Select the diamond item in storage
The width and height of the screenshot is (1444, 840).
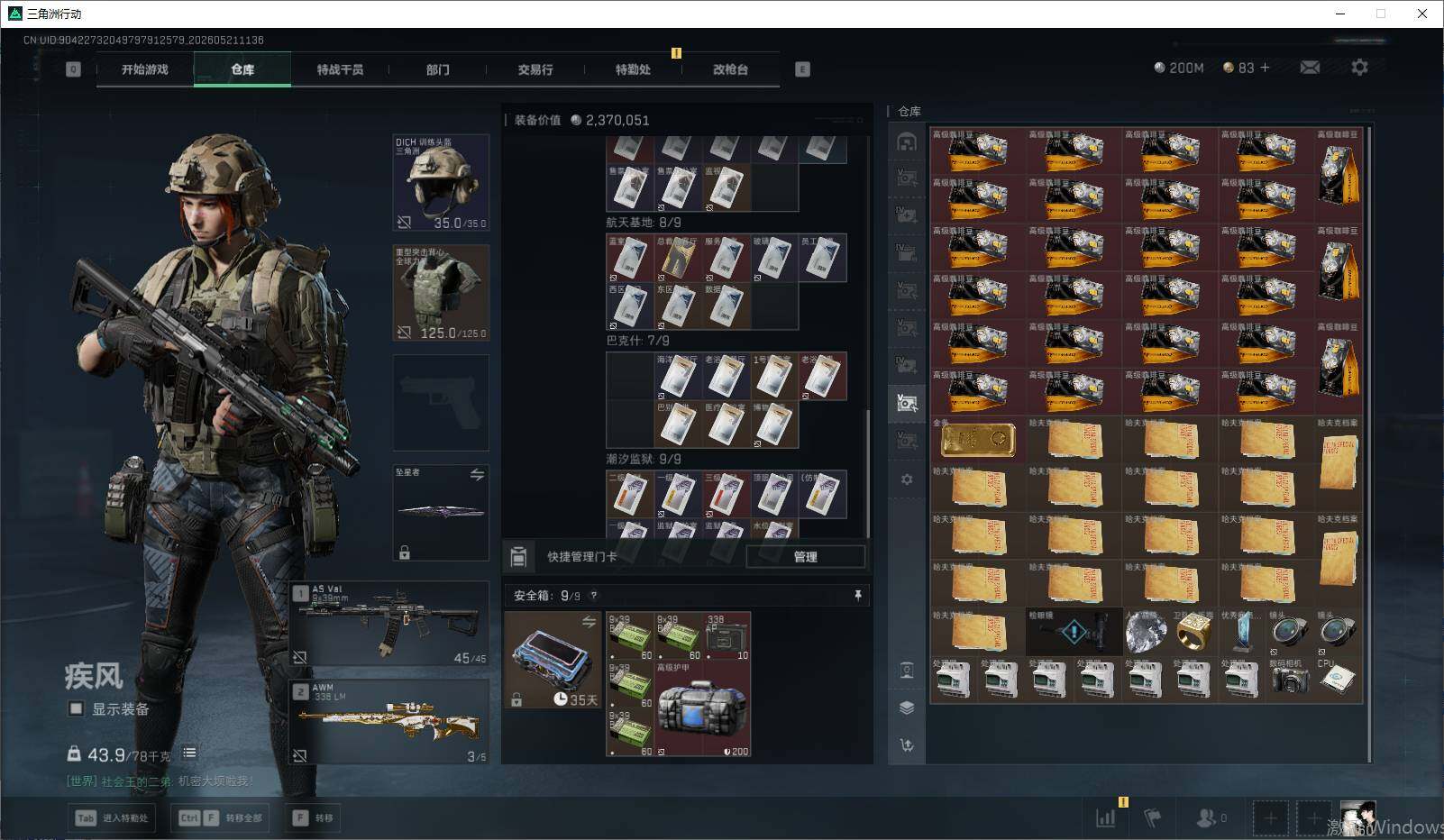pos(1146,632)
